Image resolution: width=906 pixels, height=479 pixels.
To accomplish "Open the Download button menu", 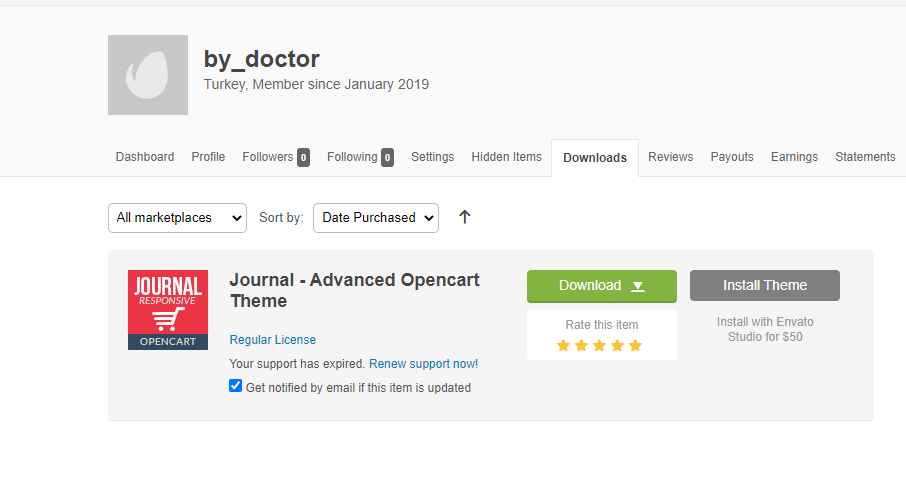I will [x=601, y=286].
